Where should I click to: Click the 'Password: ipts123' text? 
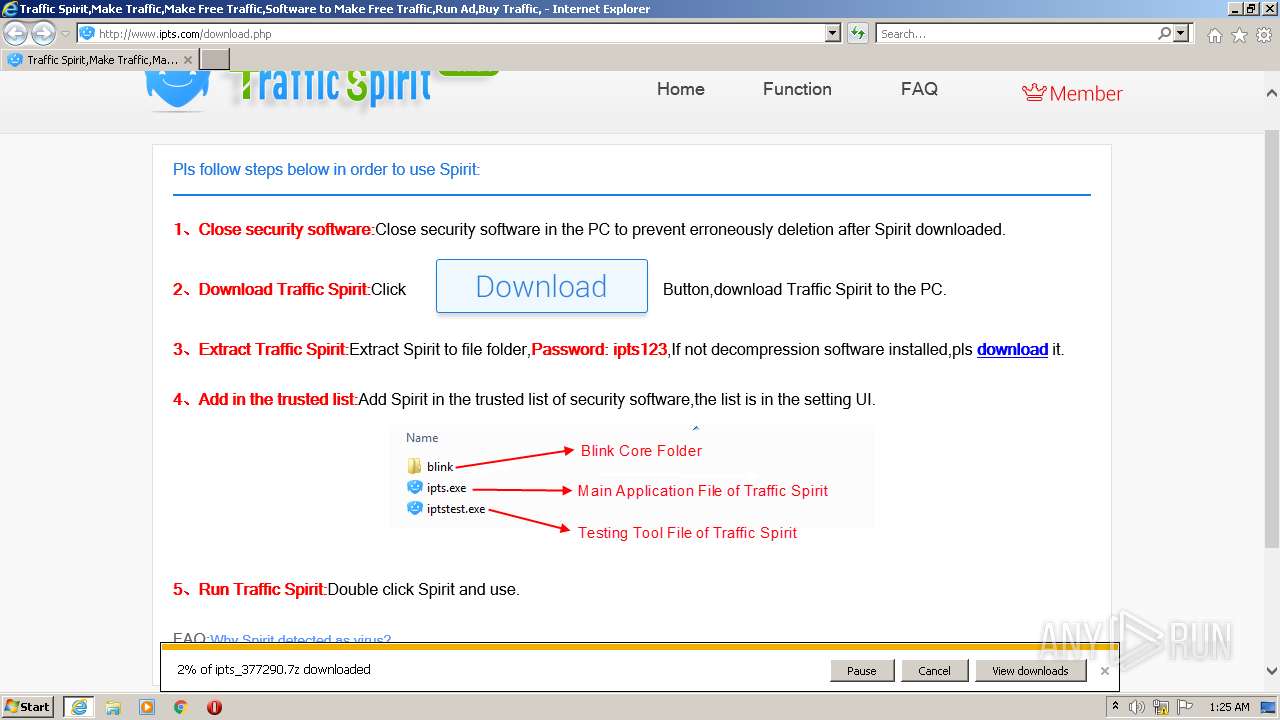(599, 350)
